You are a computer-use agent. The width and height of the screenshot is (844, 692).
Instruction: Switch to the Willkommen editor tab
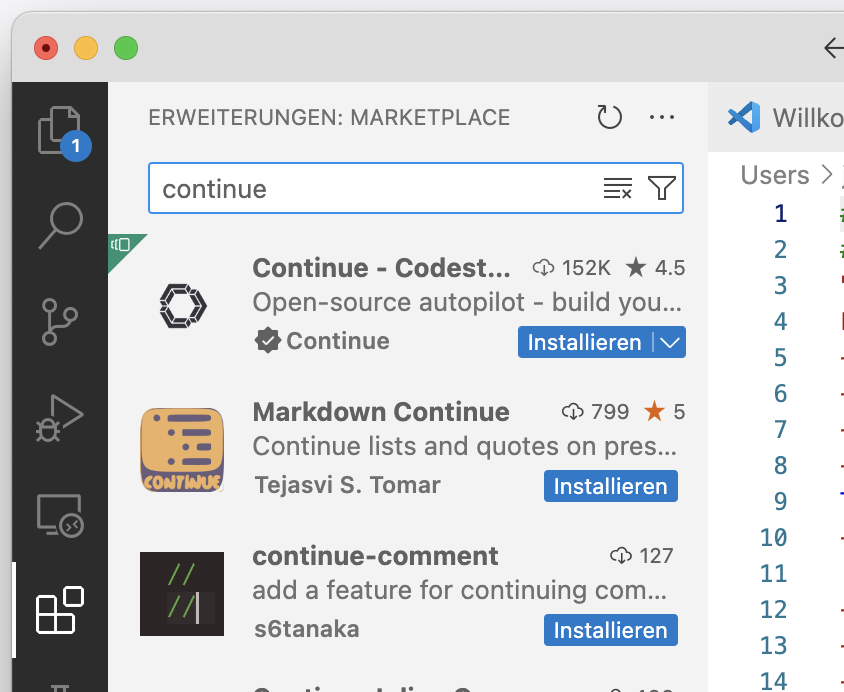pos(786,117)
